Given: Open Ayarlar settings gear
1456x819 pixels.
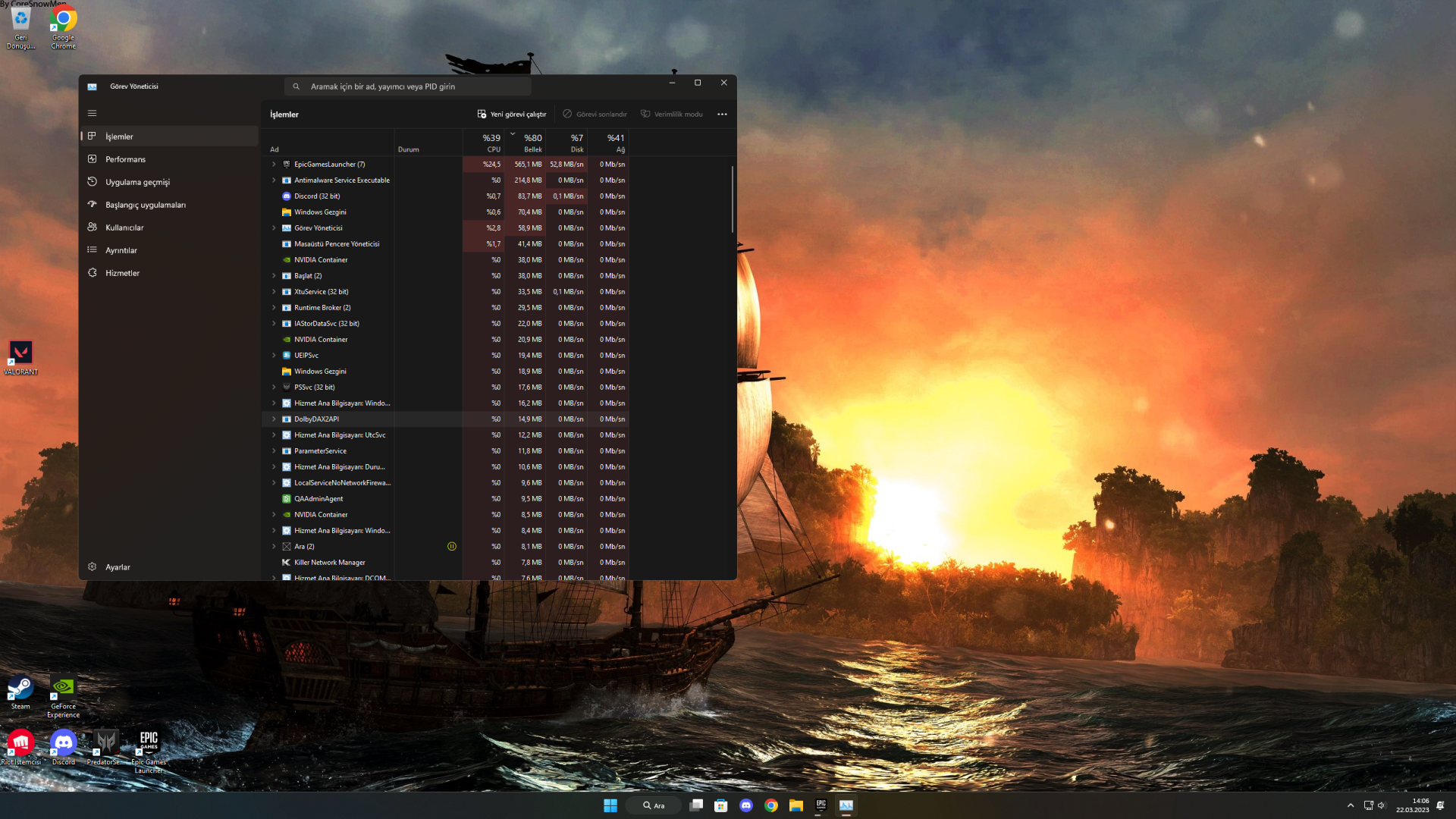Looking at the screenshot, I should pyautogui.click(x=92, y=567).
